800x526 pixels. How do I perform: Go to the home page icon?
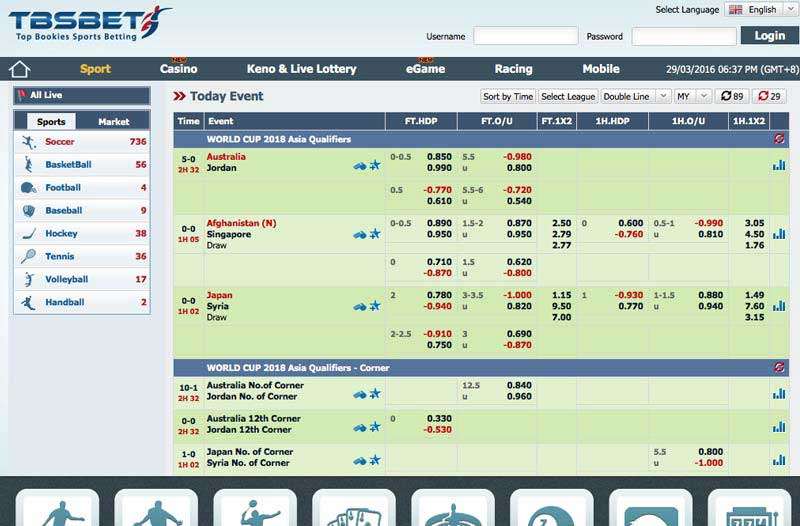click(19, 69)
